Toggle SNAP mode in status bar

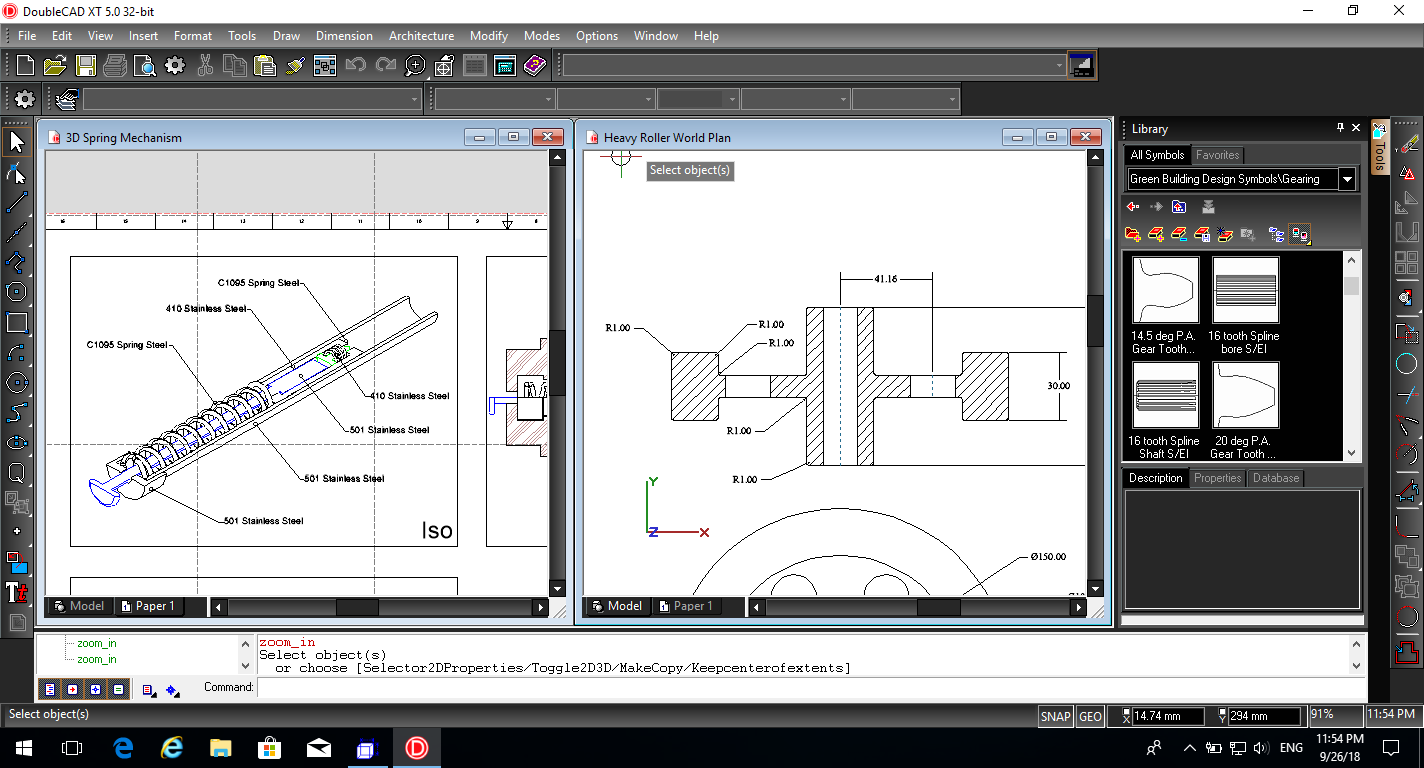(x=1055, y=716)
